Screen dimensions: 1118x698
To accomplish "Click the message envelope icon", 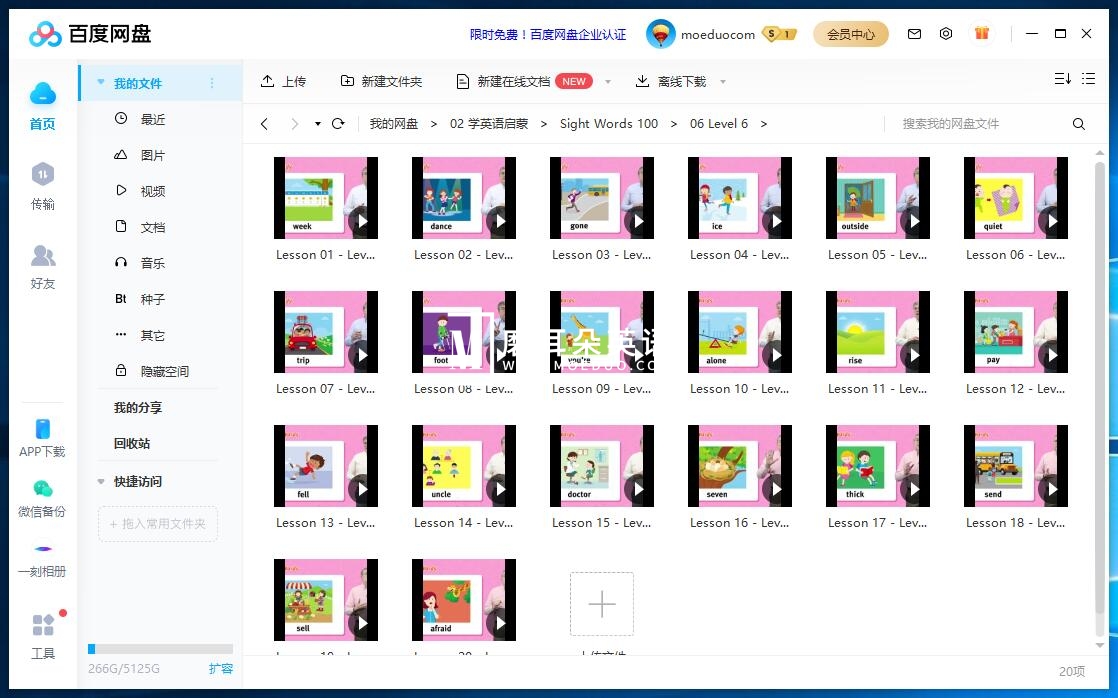I will click(x=914, y=33).
